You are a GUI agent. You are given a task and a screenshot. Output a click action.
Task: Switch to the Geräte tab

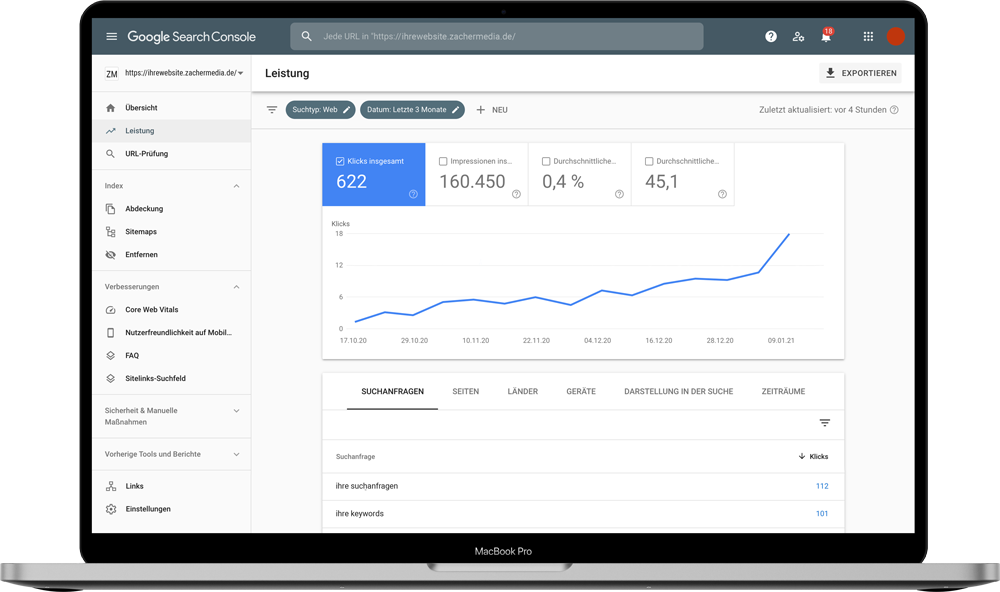point(580,391)
